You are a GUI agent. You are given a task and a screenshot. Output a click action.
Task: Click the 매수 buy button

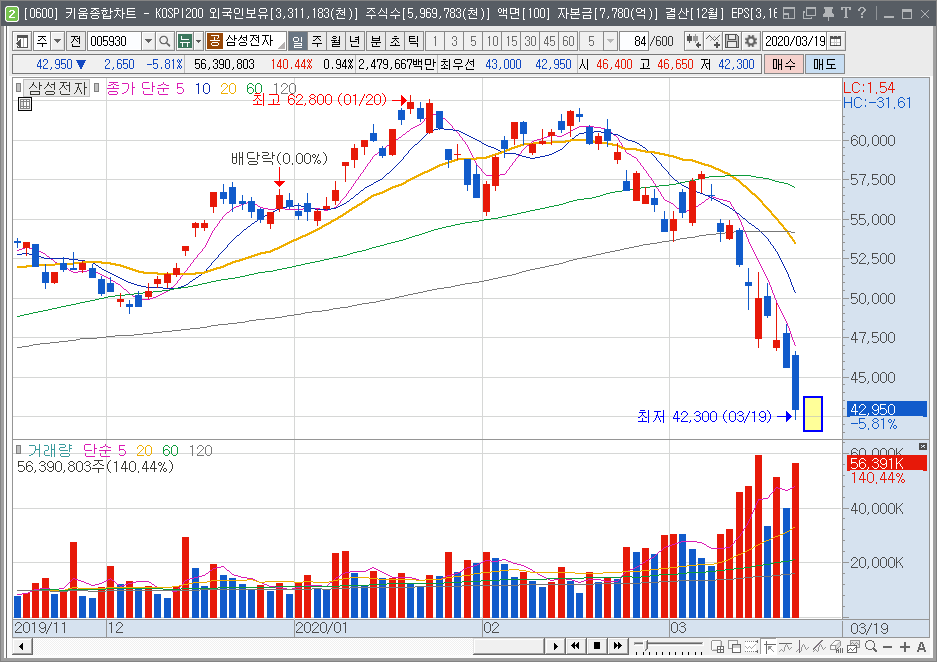(x=783, y=65)
